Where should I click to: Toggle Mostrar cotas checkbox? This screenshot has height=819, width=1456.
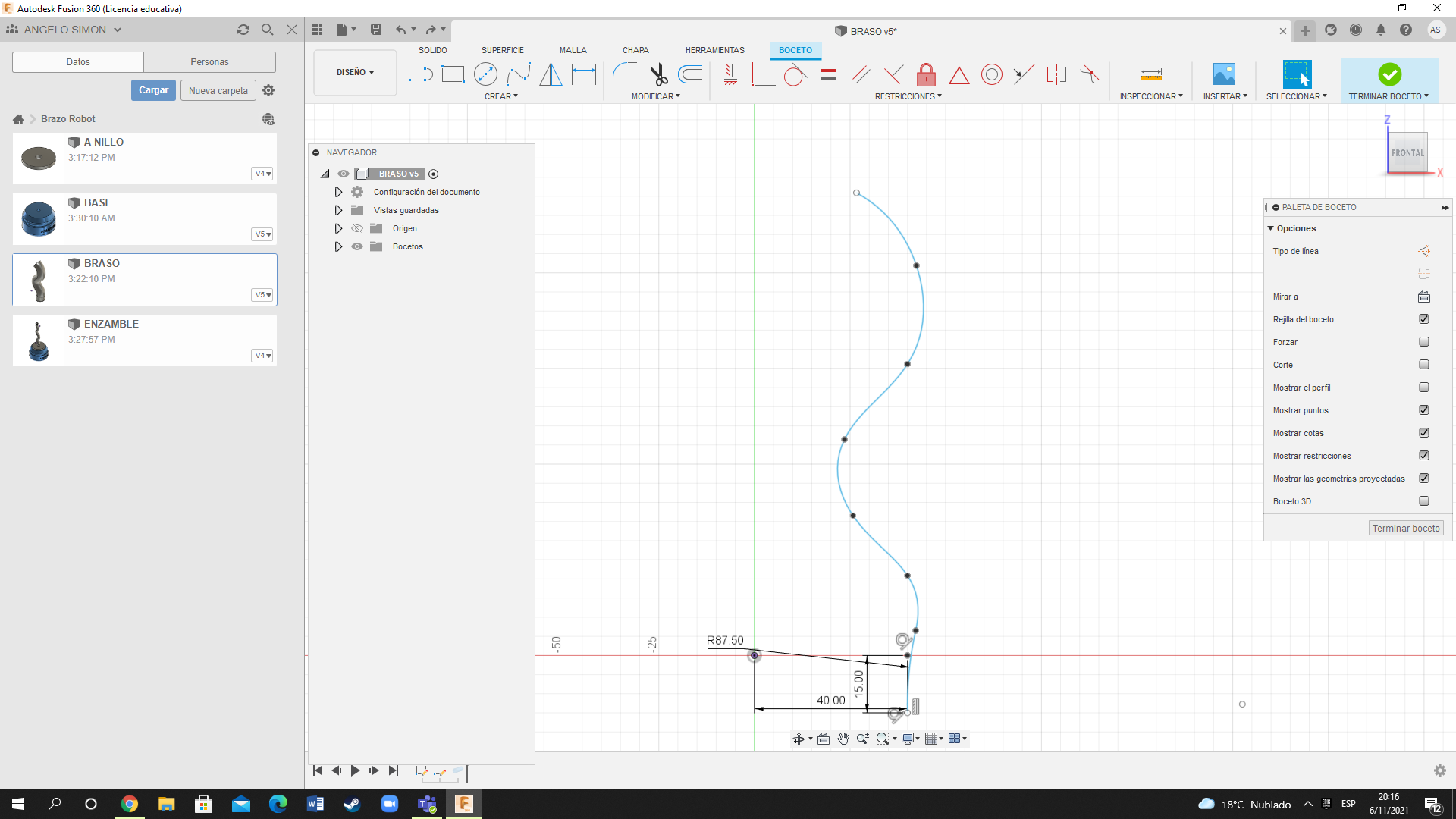(1423, 433)
